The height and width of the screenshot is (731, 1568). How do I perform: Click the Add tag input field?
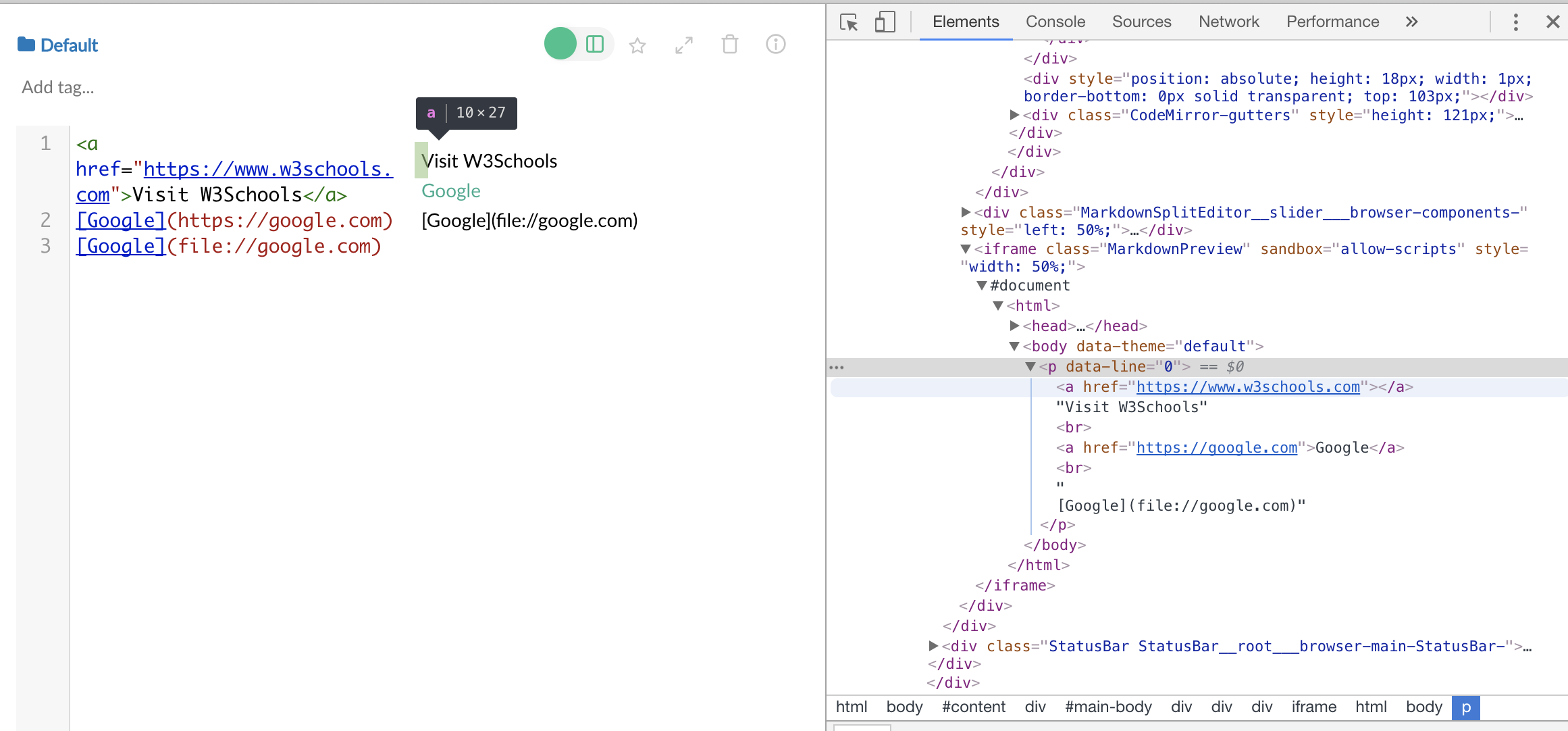pyautogui.click(x=58, y=87)
